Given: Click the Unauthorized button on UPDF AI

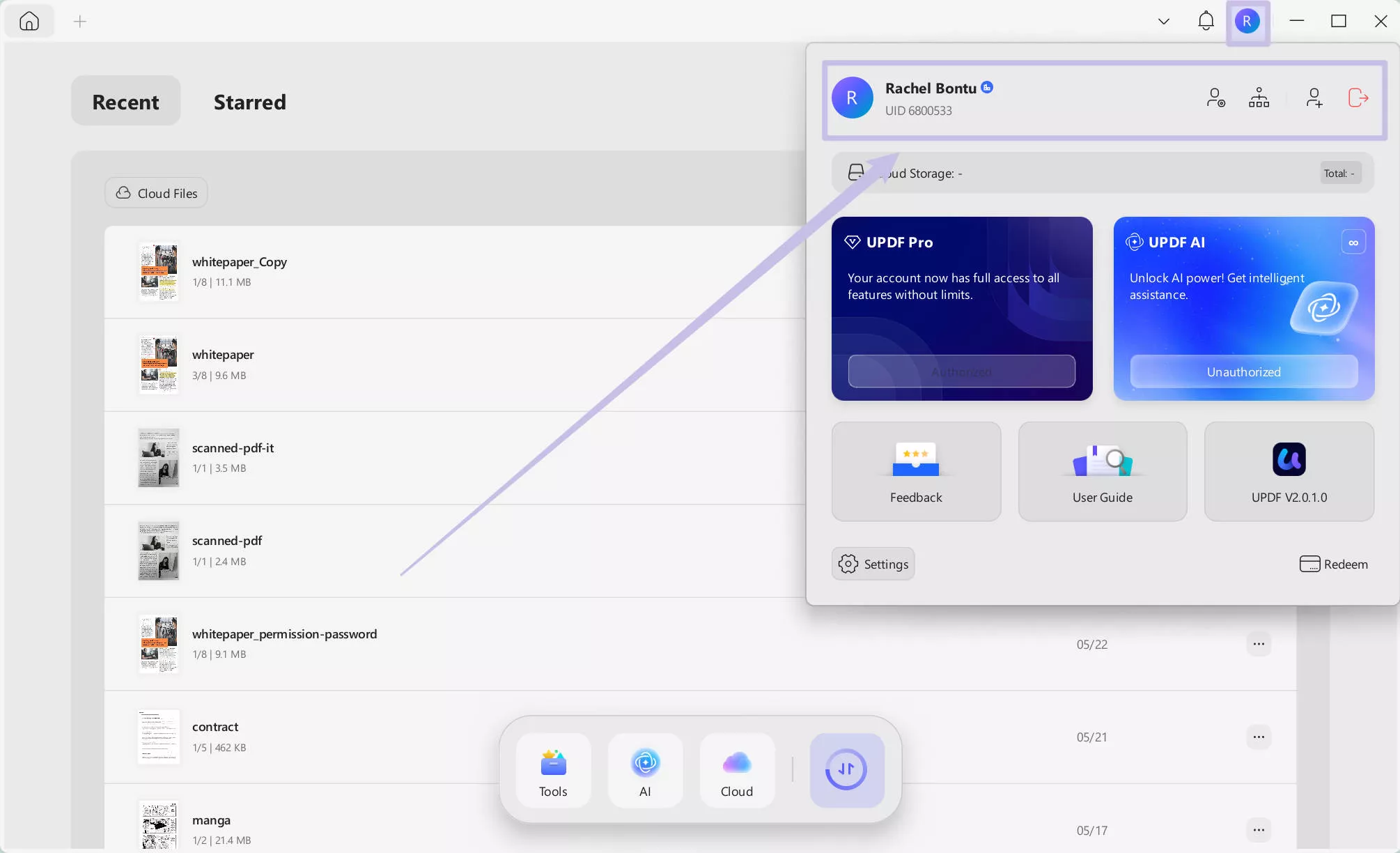Looking at the screenshot, I should pos(1243,372).
